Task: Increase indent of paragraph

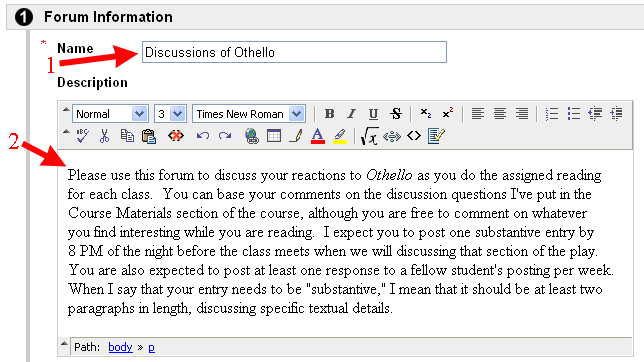Action: [616, 113]
